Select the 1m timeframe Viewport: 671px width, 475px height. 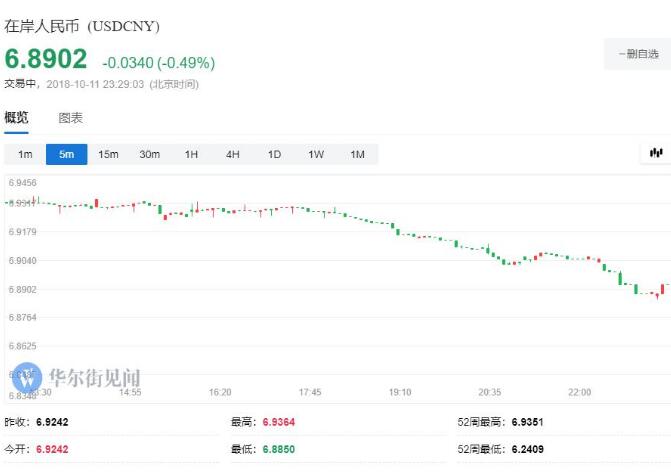coord(25,154)
